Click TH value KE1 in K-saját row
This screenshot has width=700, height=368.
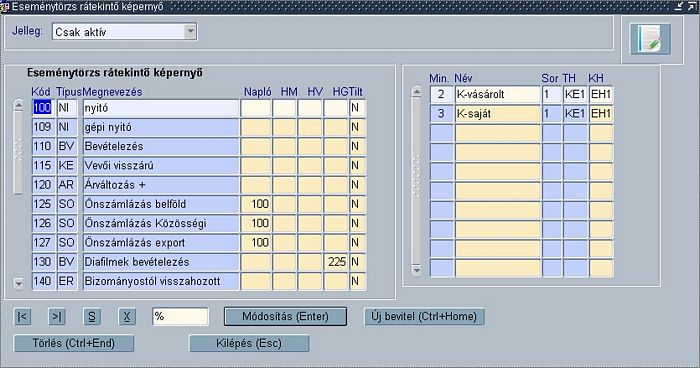[x=575, y=113]
